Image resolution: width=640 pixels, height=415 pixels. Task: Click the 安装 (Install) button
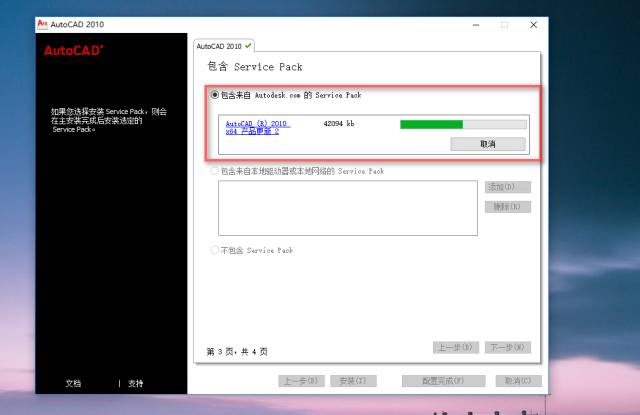point(353,381)
